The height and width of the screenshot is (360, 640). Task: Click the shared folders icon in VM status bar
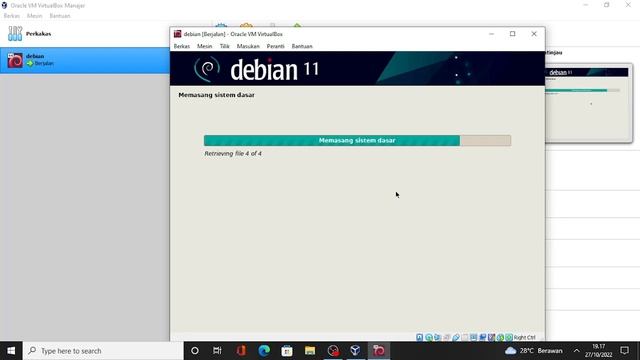464,337
